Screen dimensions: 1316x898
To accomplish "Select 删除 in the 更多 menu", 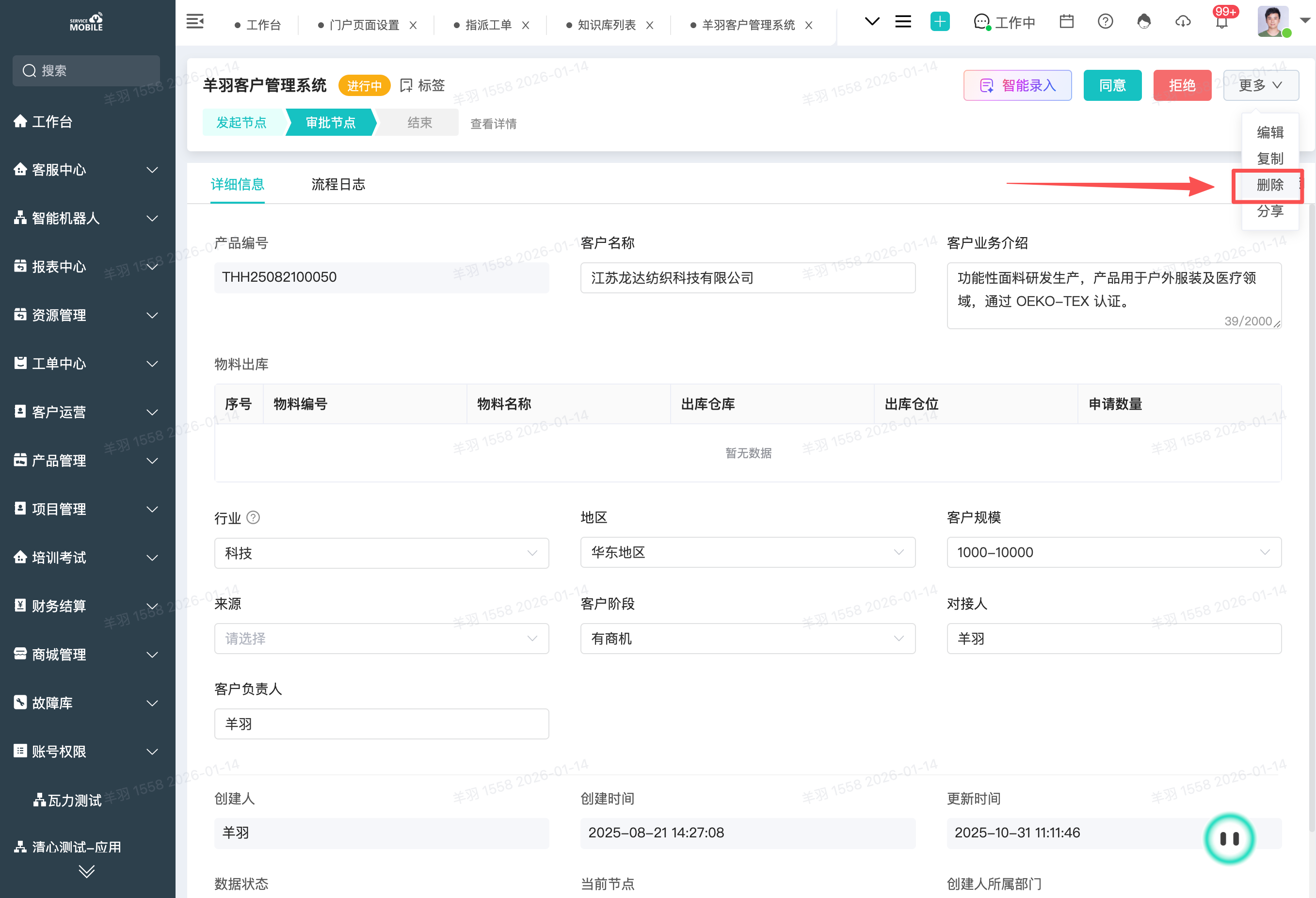I will [1269, 185].
